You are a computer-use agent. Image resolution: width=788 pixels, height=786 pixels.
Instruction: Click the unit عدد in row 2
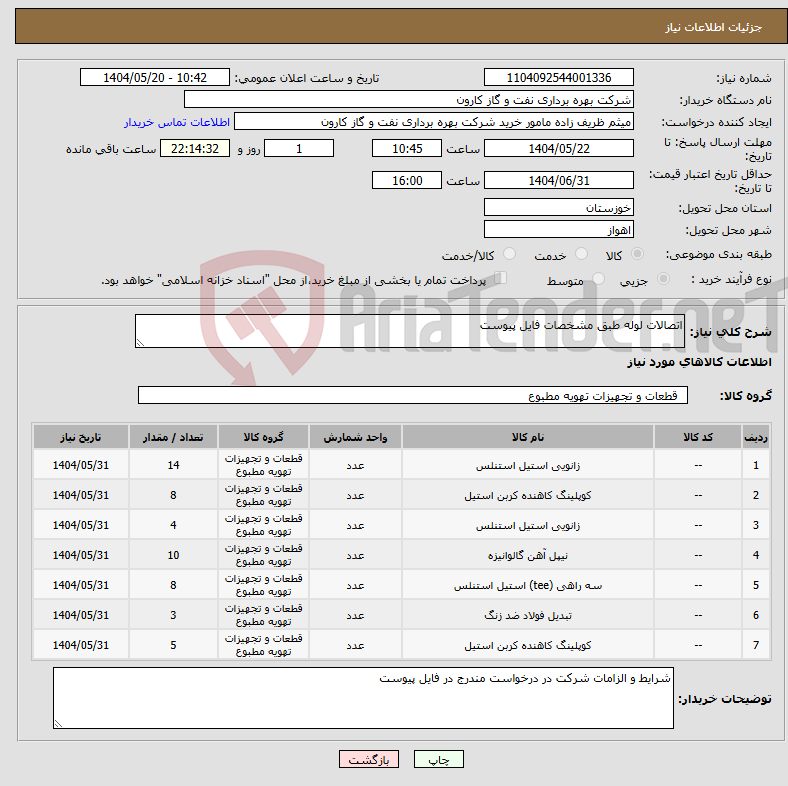355,496
